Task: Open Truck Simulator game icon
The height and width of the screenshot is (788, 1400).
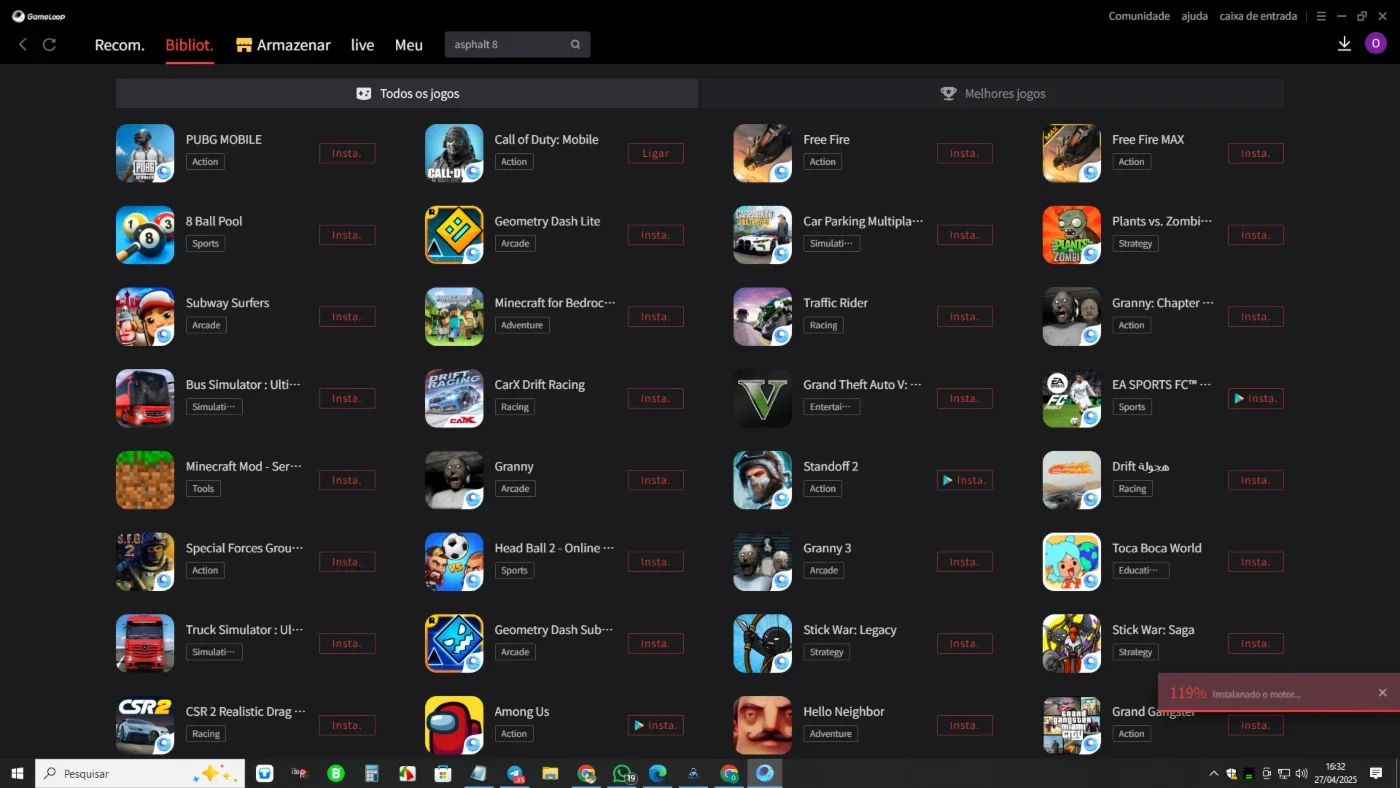Action: tap(145, 643)
